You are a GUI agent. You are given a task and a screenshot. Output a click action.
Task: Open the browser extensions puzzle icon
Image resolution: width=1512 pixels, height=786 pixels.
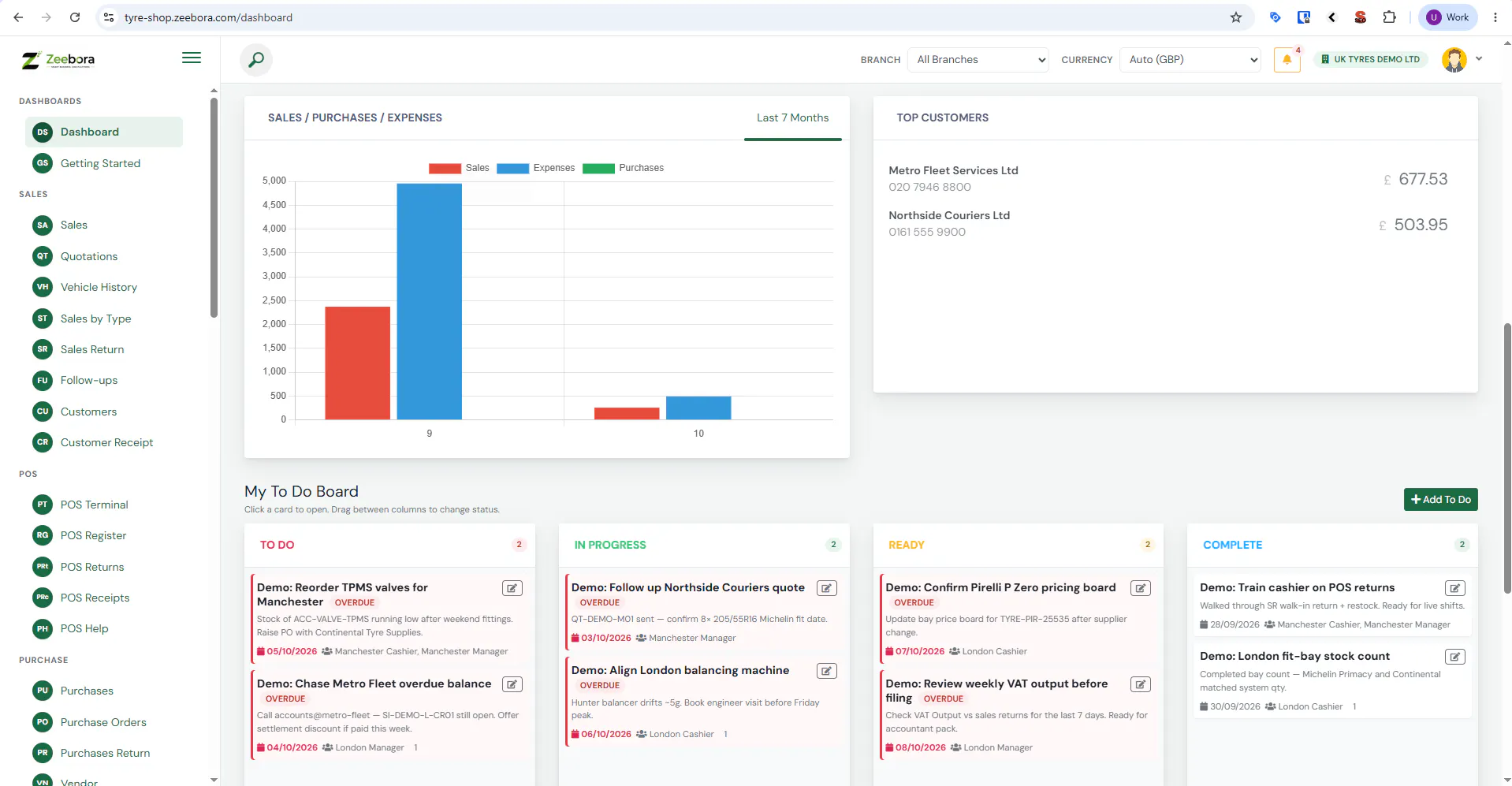(1389, 17)
